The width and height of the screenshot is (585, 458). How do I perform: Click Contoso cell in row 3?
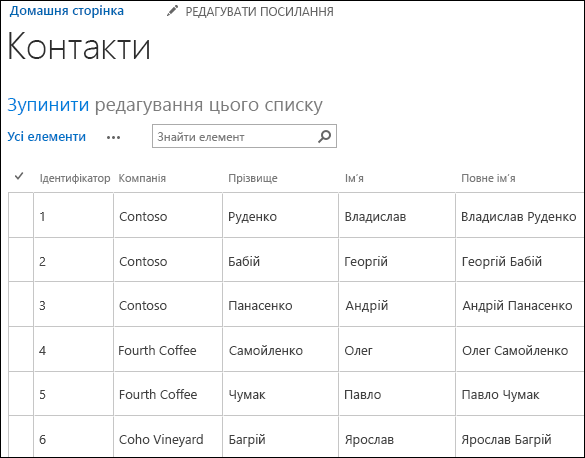(168, 304)
